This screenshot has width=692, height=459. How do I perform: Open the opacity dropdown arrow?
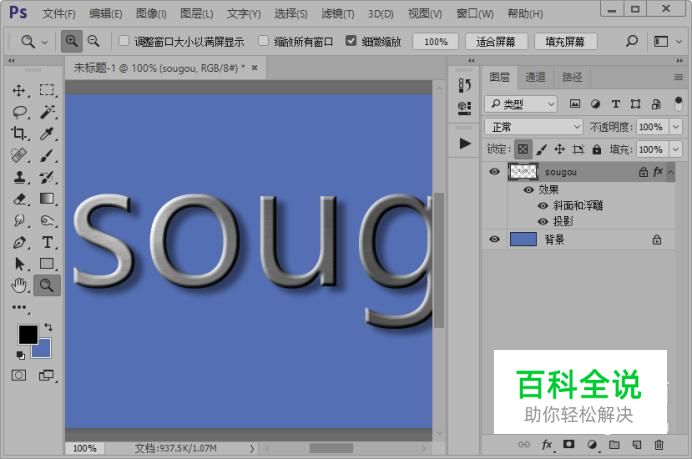point(676,127)
